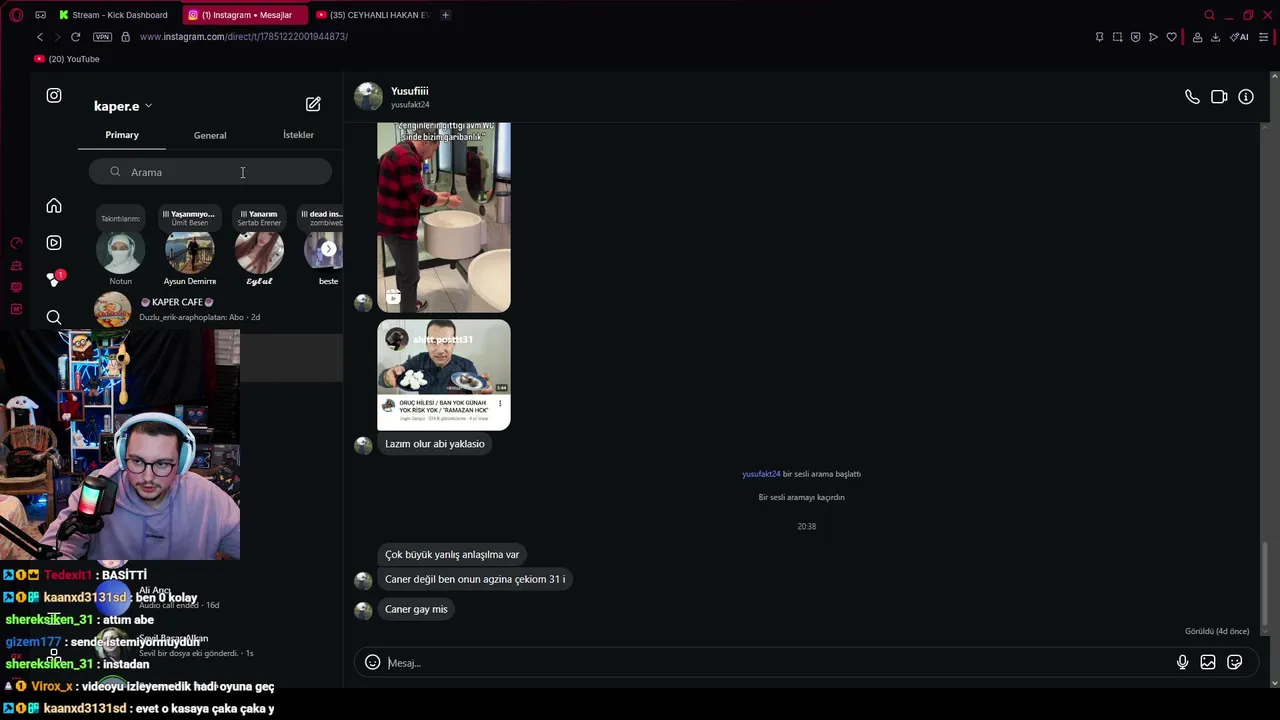
Task: Open the YouTube bookmark in bookmarks bar
Action: (67, 59)
